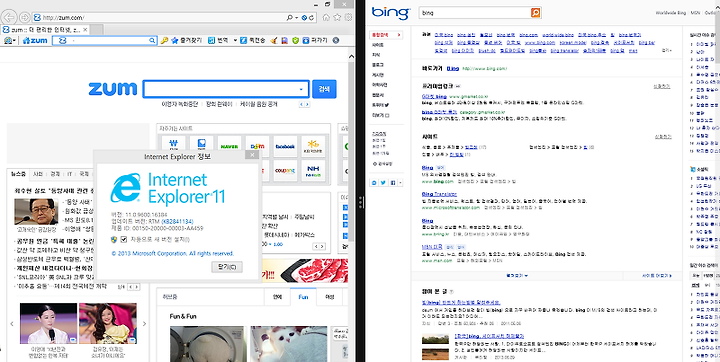Click the Bing search box
This screenshot has height=362, width=720.
click(475, 13)
